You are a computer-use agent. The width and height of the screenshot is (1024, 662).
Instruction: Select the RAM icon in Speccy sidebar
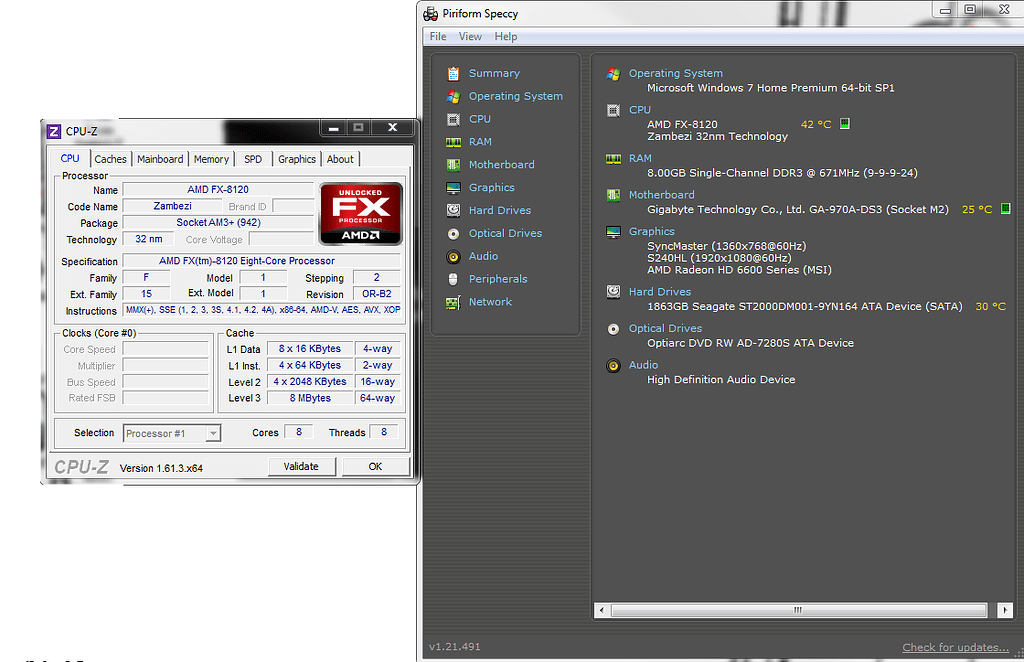tap(453, 142)
